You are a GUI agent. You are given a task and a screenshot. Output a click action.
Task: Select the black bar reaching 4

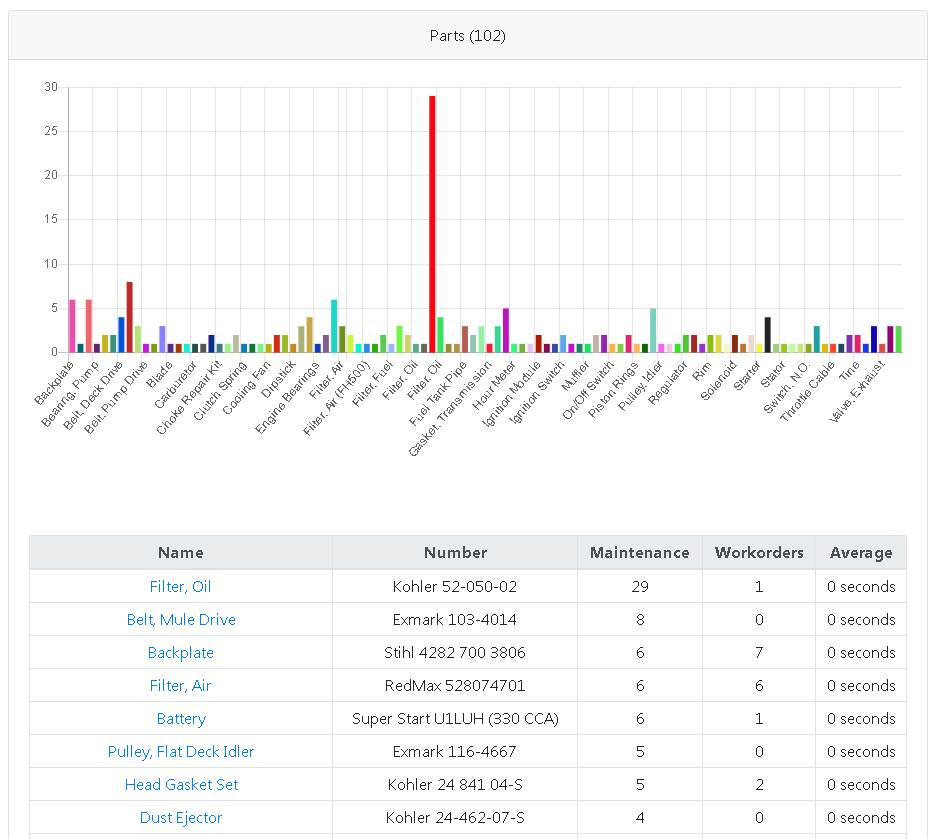click(x=767, y=335)
